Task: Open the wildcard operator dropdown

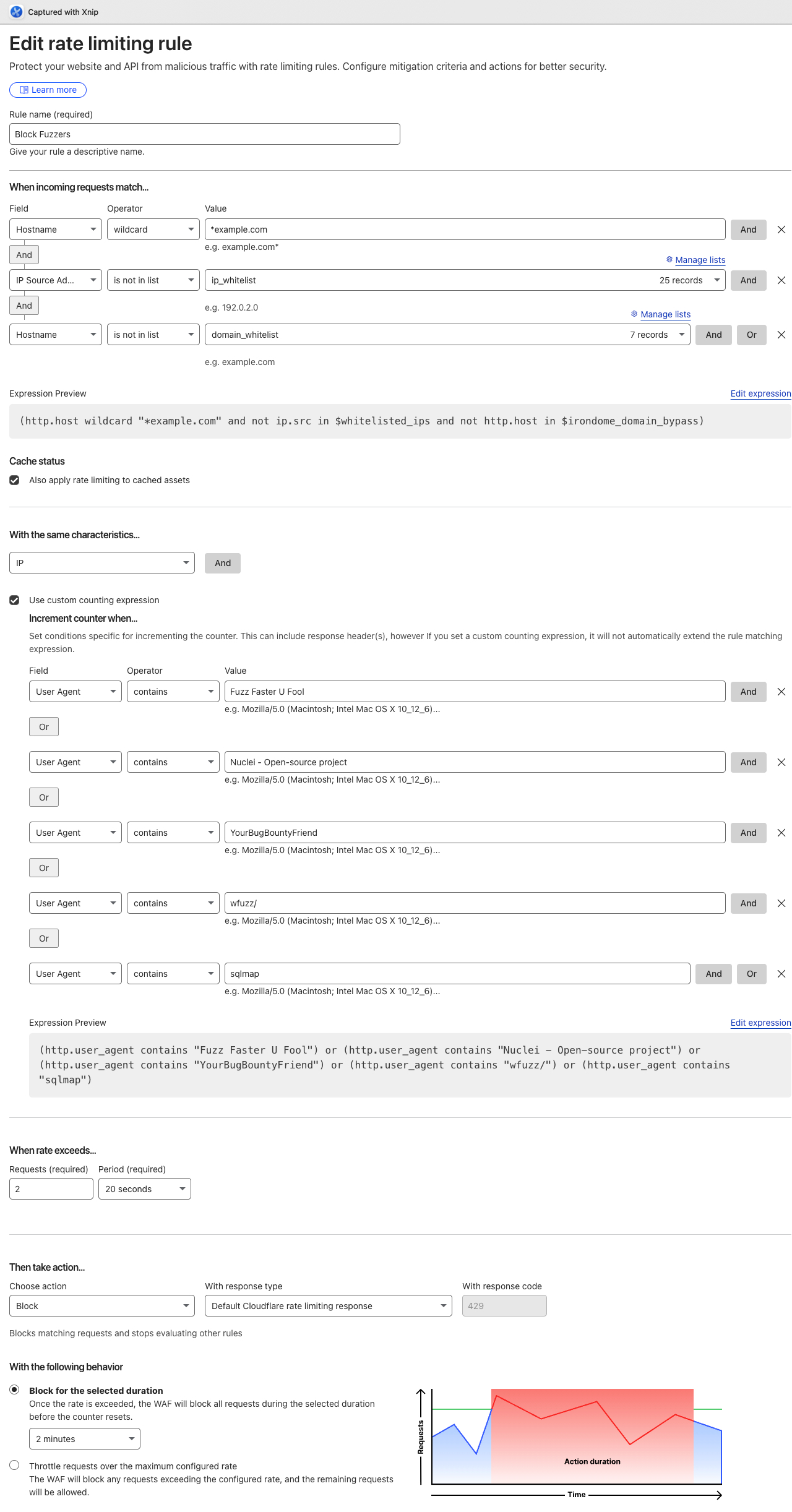Action: coord(153,230)
